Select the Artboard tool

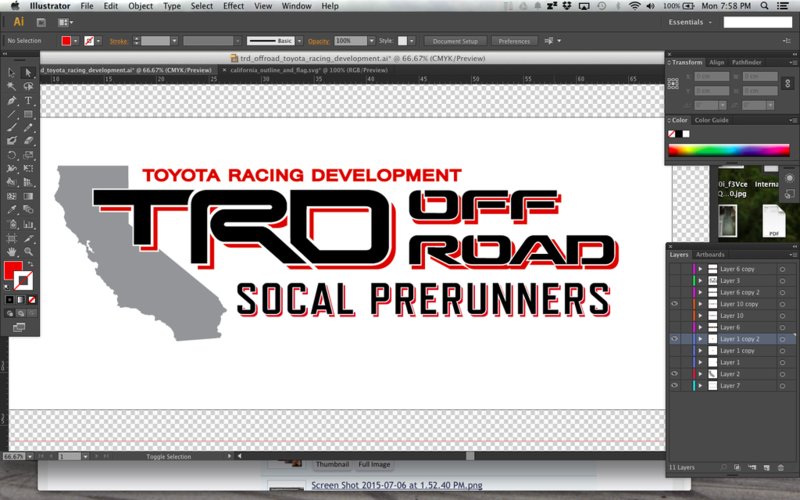point(11,238)
